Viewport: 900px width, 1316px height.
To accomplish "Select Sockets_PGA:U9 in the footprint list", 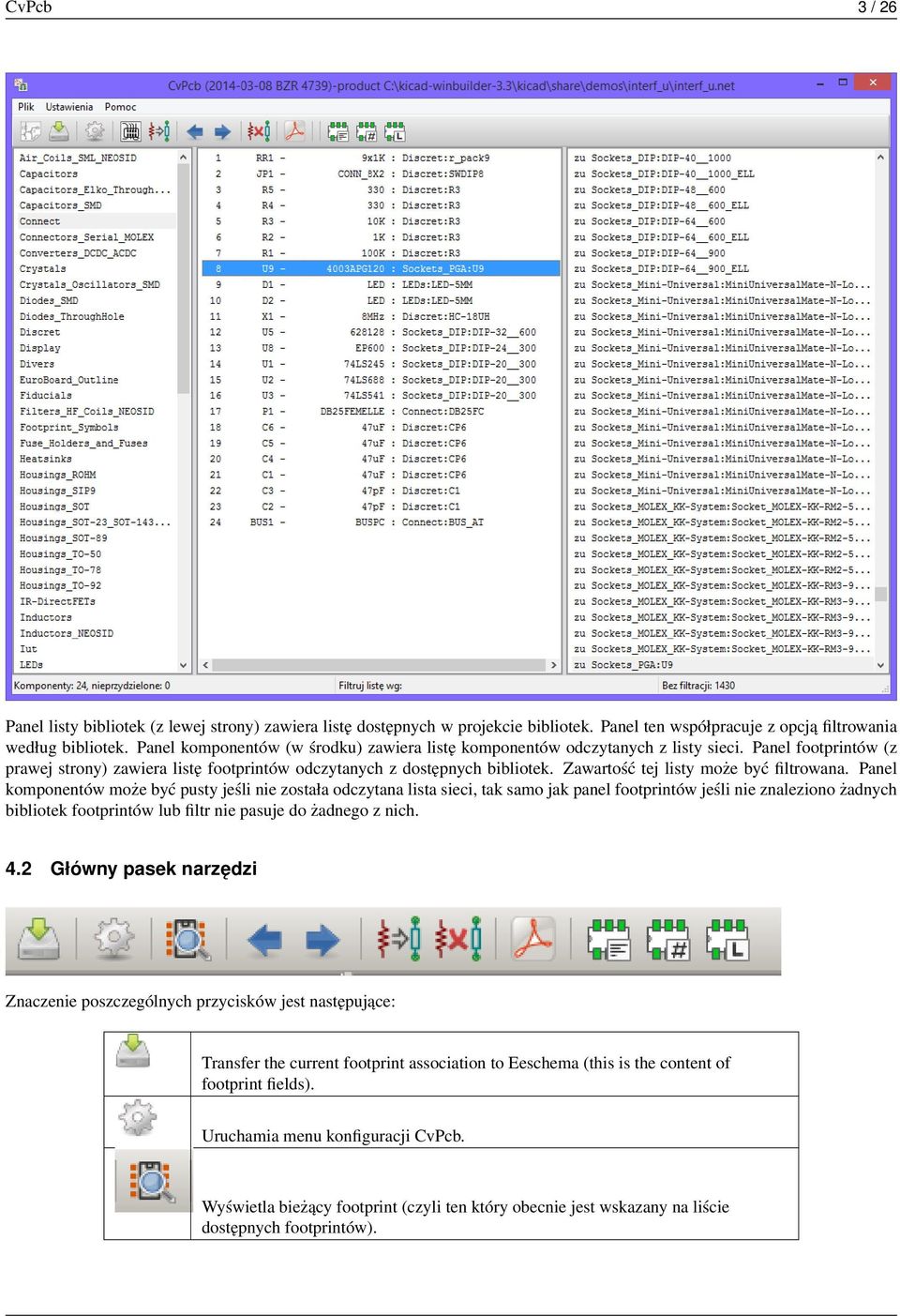I will click(x=721, y=665).
